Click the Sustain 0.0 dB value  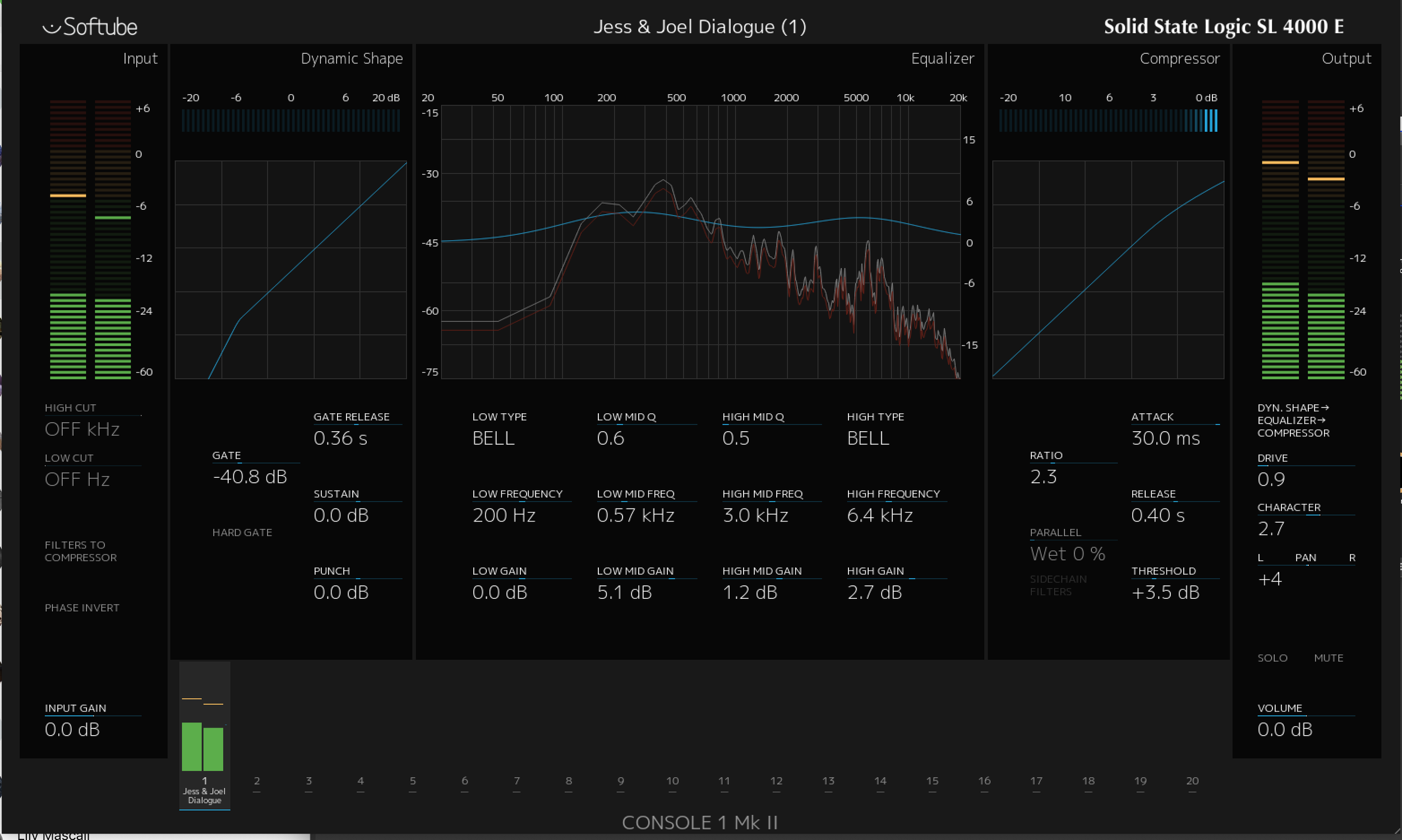[x=342, y=515]
